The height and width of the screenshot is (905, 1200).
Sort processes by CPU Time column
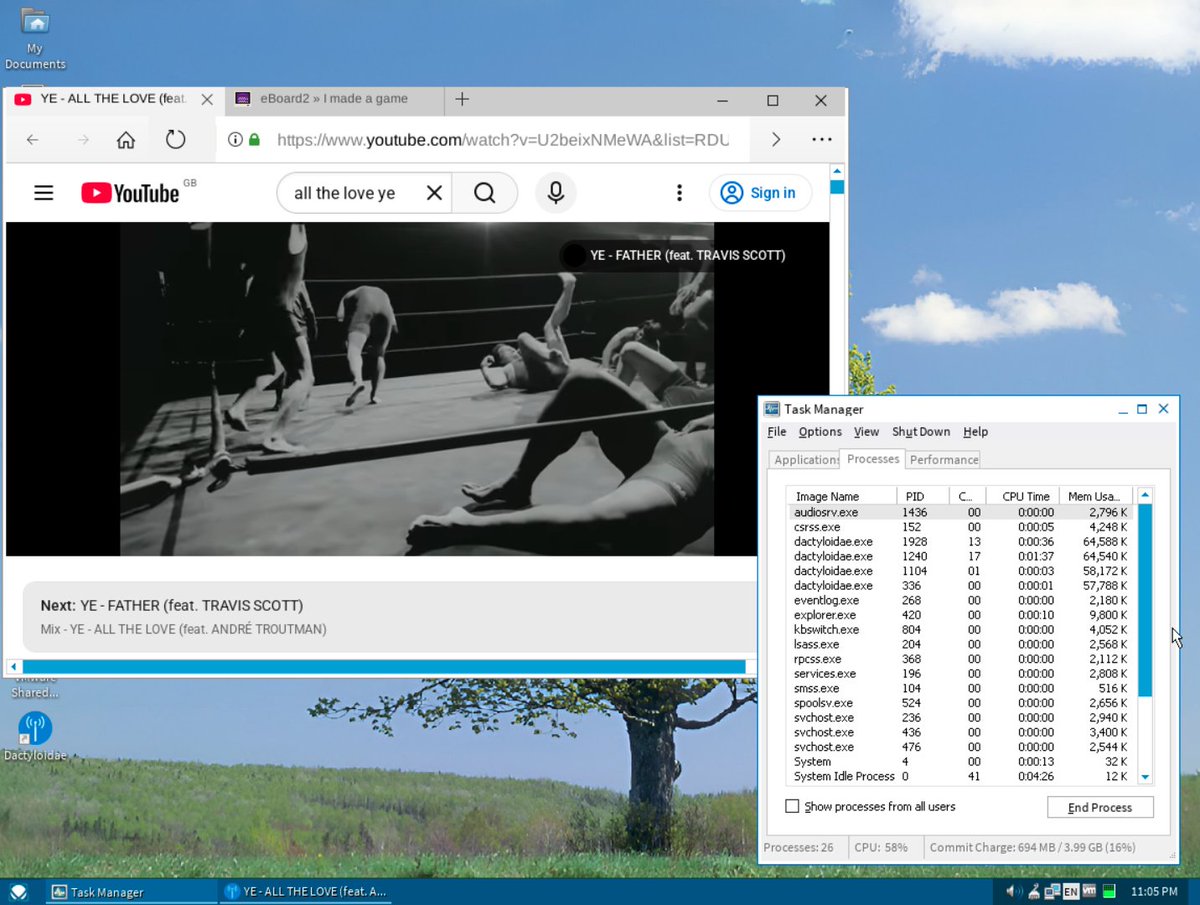(x=1022, y=496)
